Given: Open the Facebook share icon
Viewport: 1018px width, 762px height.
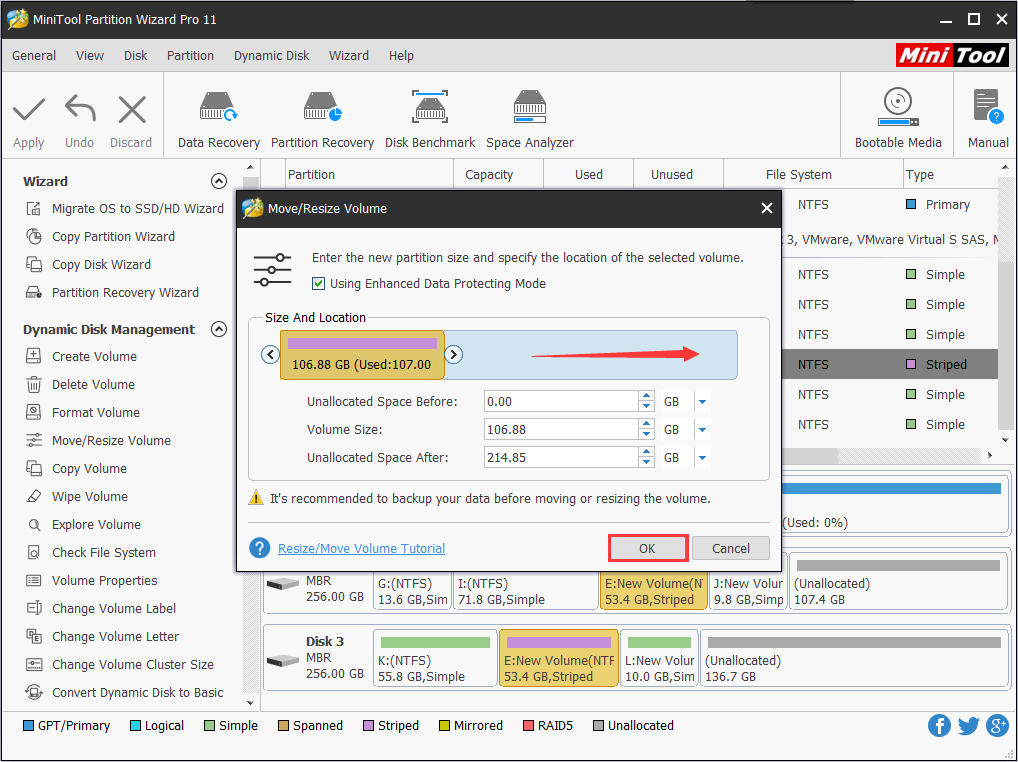Looking at the screenshot, I should click(939, 726).
